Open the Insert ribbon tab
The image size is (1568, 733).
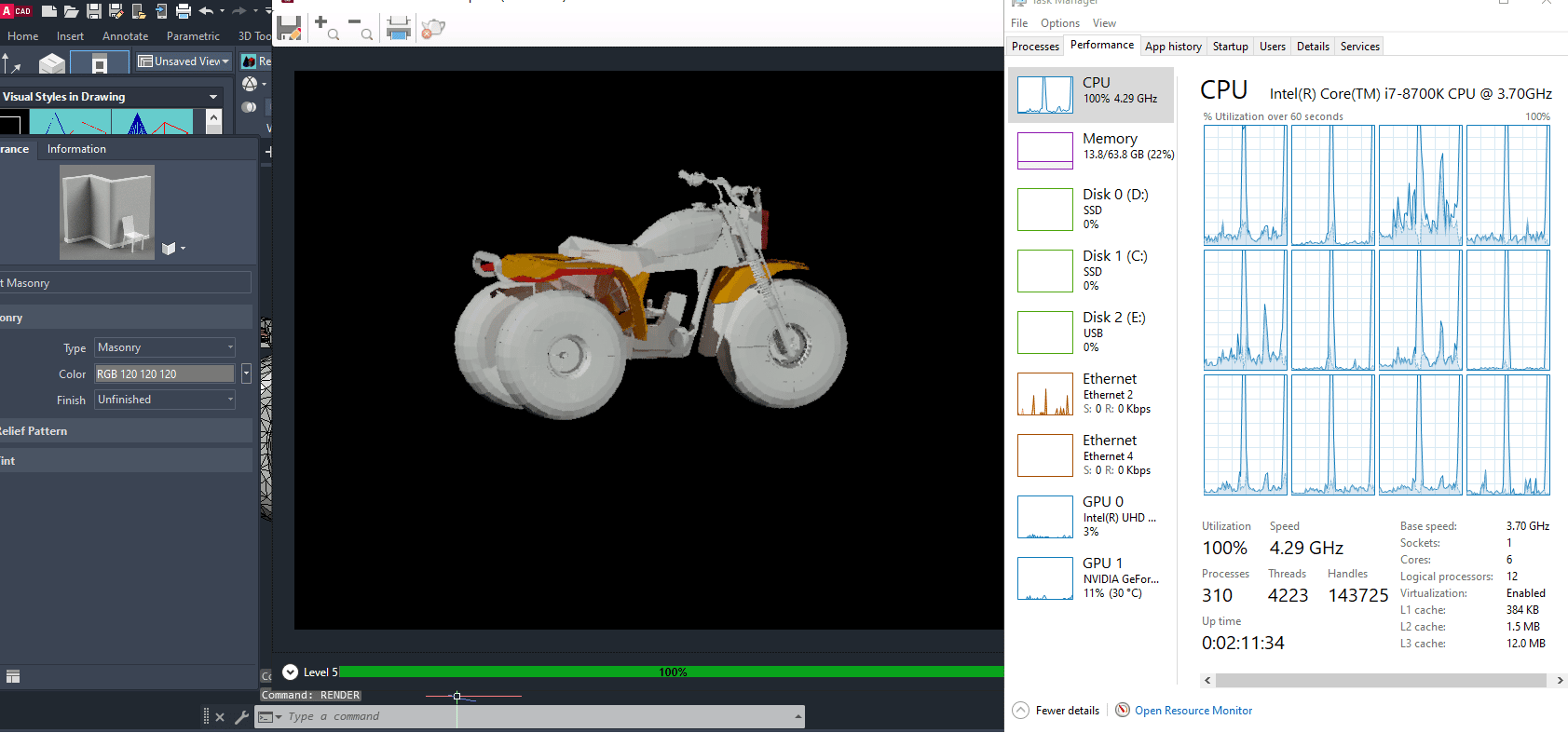pyautogui.click(x=70, y=36)
